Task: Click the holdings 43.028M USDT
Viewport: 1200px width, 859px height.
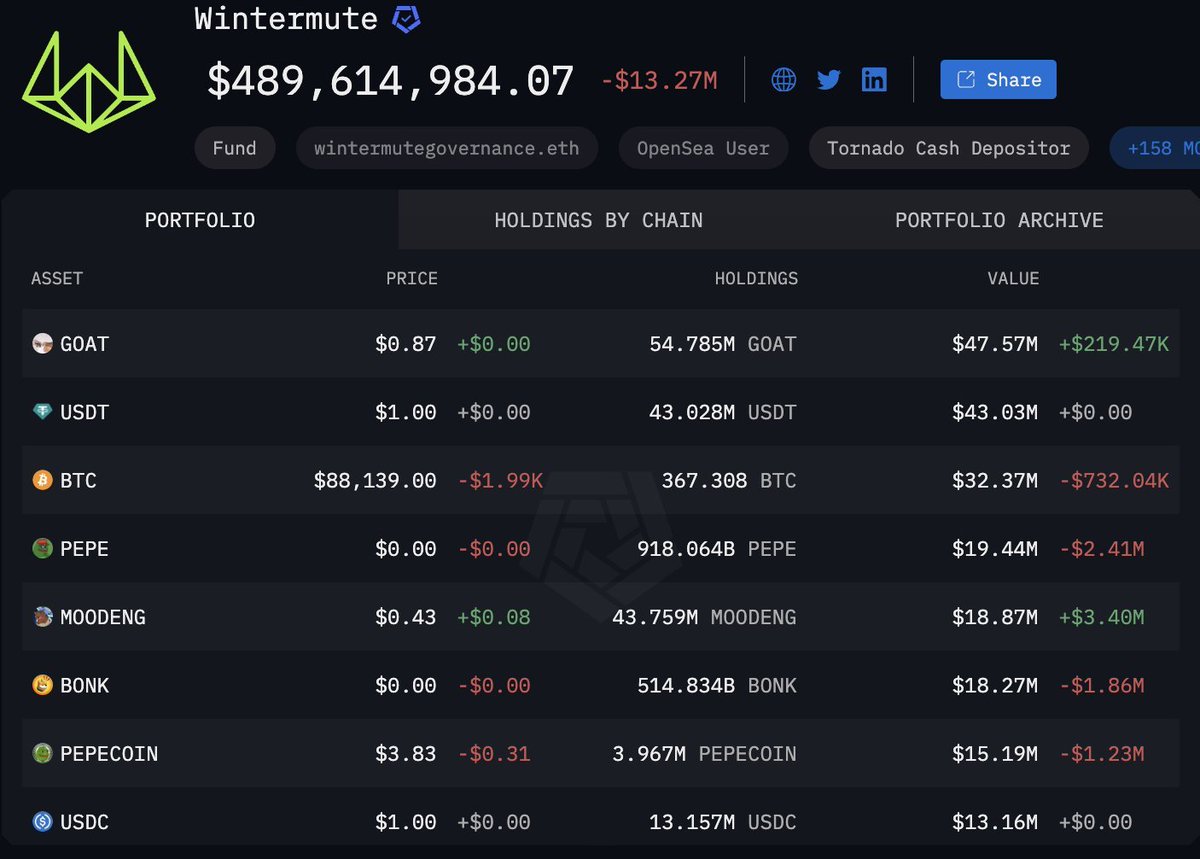Action: tap(723, 412)
